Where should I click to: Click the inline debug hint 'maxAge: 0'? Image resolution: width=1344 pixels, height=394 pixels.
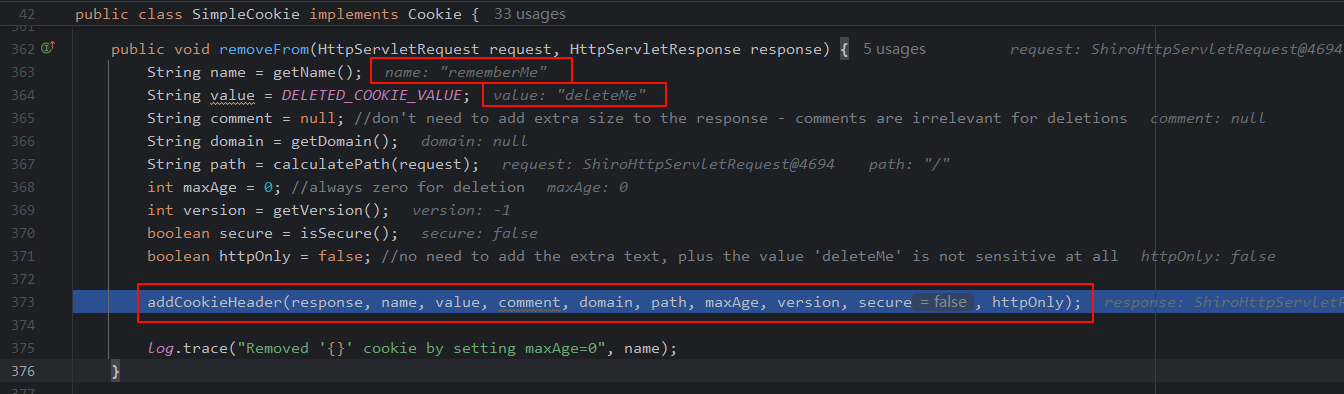(587, 187)
